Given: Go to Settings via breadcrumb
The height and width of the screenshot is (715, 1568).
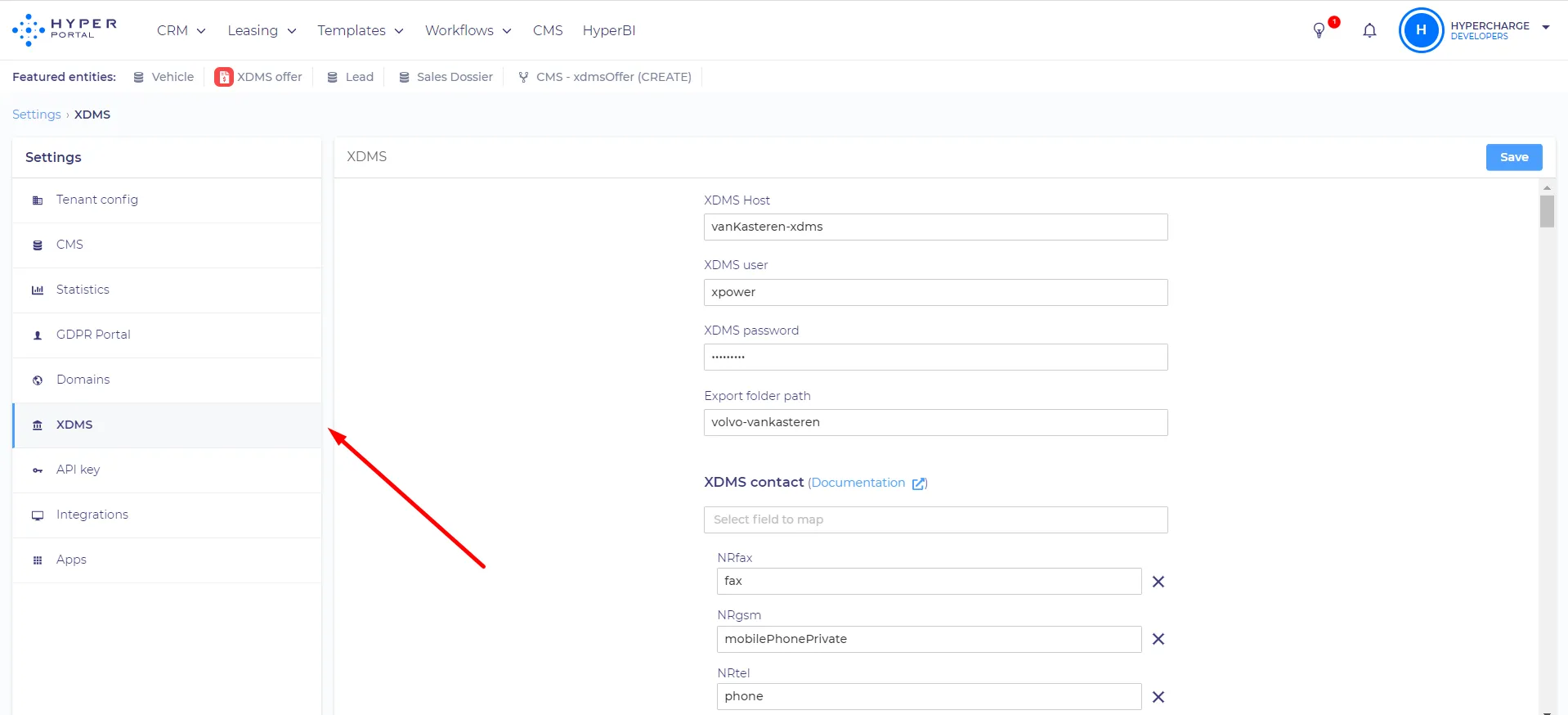Looking at the screenshot, I should click(37, 115).
